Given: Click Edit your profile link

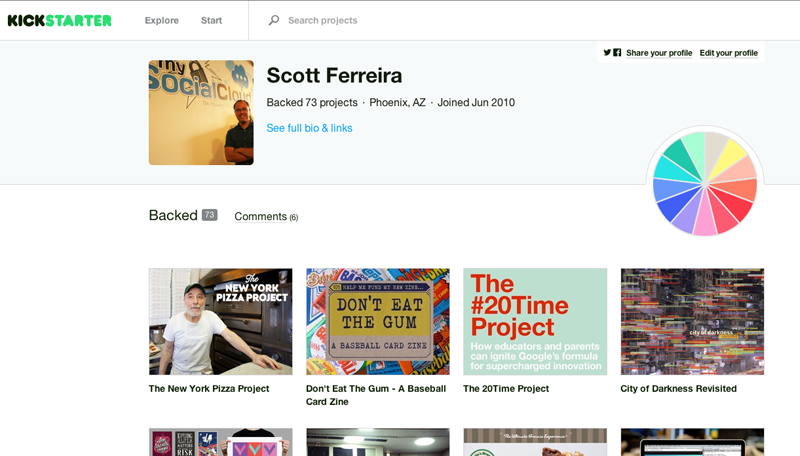Looking at the screenshot, I should pos(728,53).
